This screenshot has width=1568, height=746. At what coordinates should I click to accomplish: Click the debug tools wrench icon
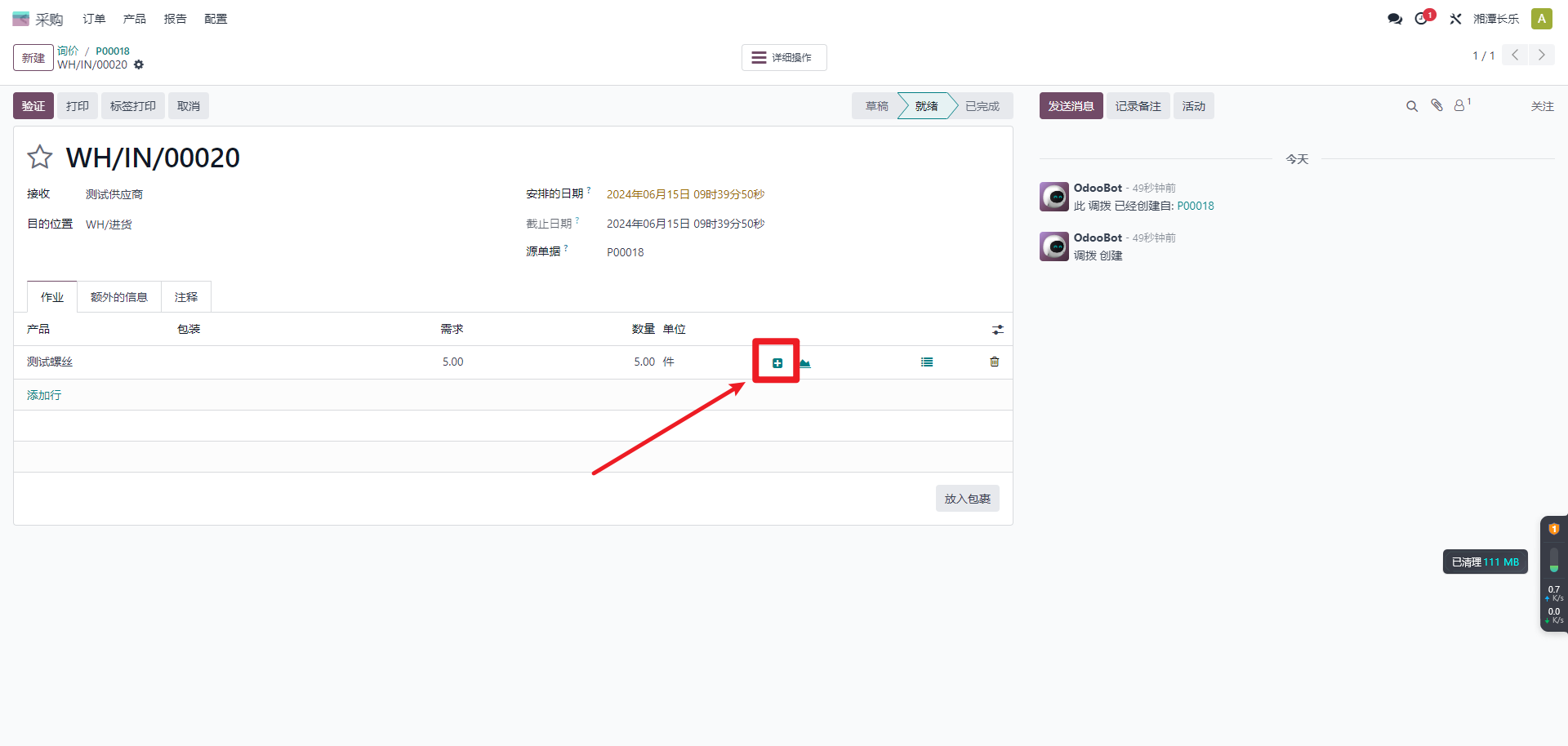[1455, 19]
